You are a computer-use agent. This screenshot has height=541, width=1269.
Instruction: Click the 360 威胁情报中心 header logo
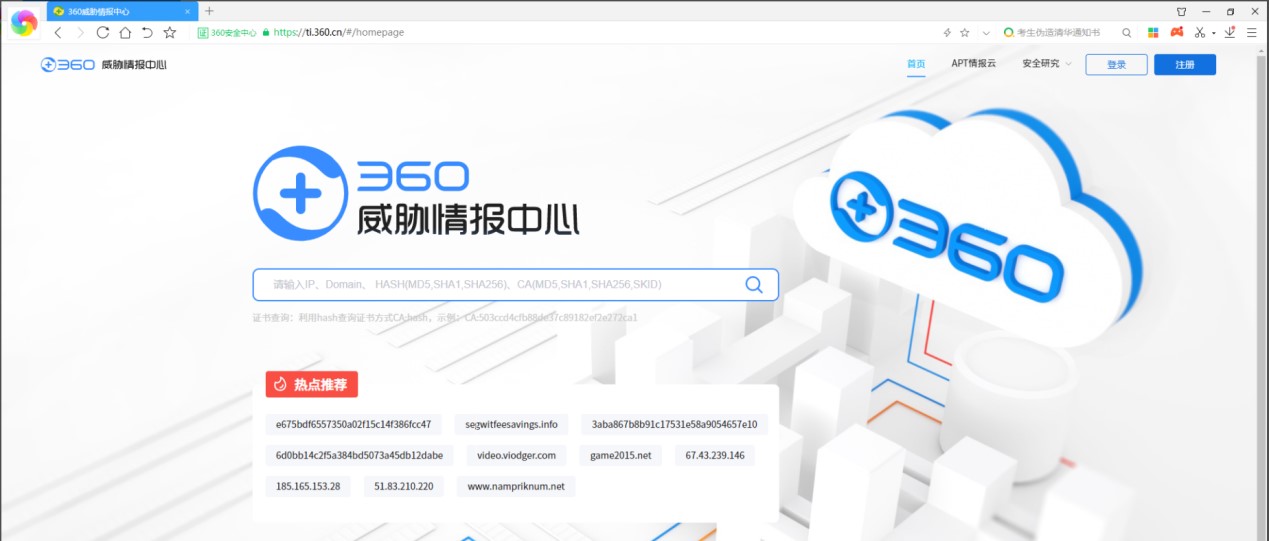point(103,64)
